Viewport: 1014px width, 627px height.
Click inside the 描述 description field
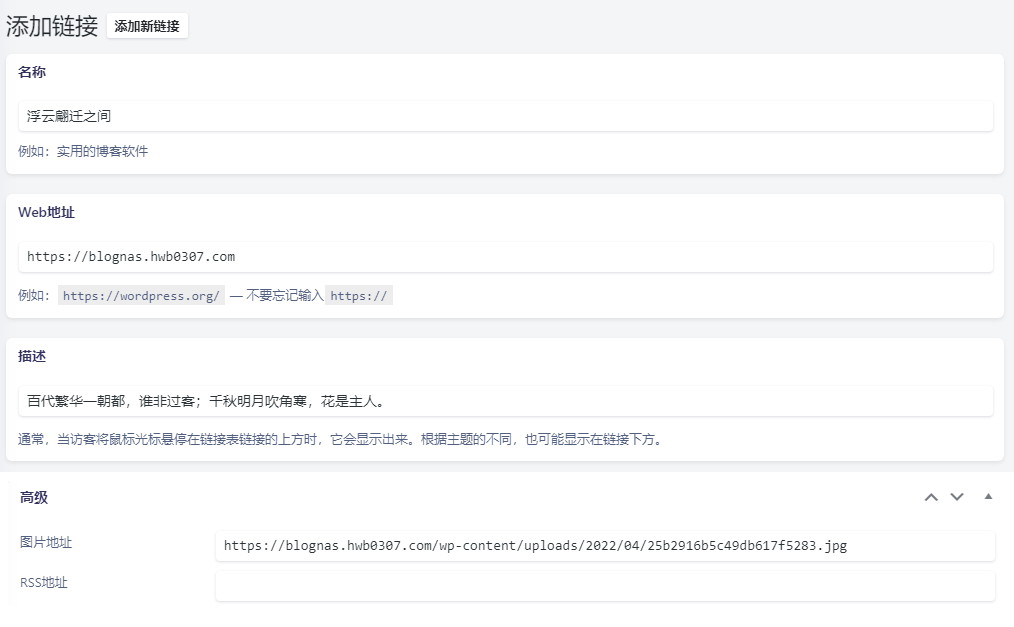pyautogui.click(x=500, y=400)
